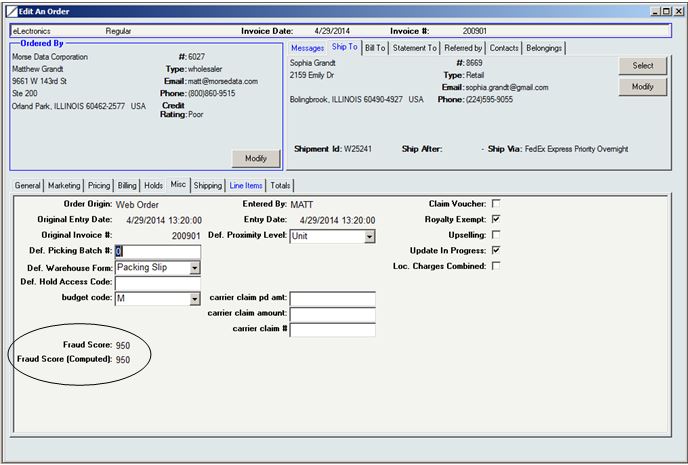
Task: Expand the Def. Proximity Level dropdown
Action: (369, 236)
